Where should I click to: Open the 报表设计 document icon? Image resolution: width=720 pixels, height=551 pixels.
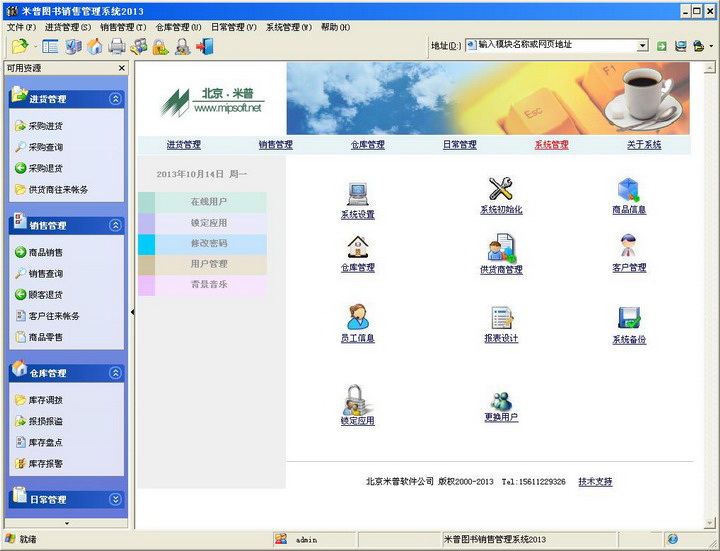tap(501, 317)
